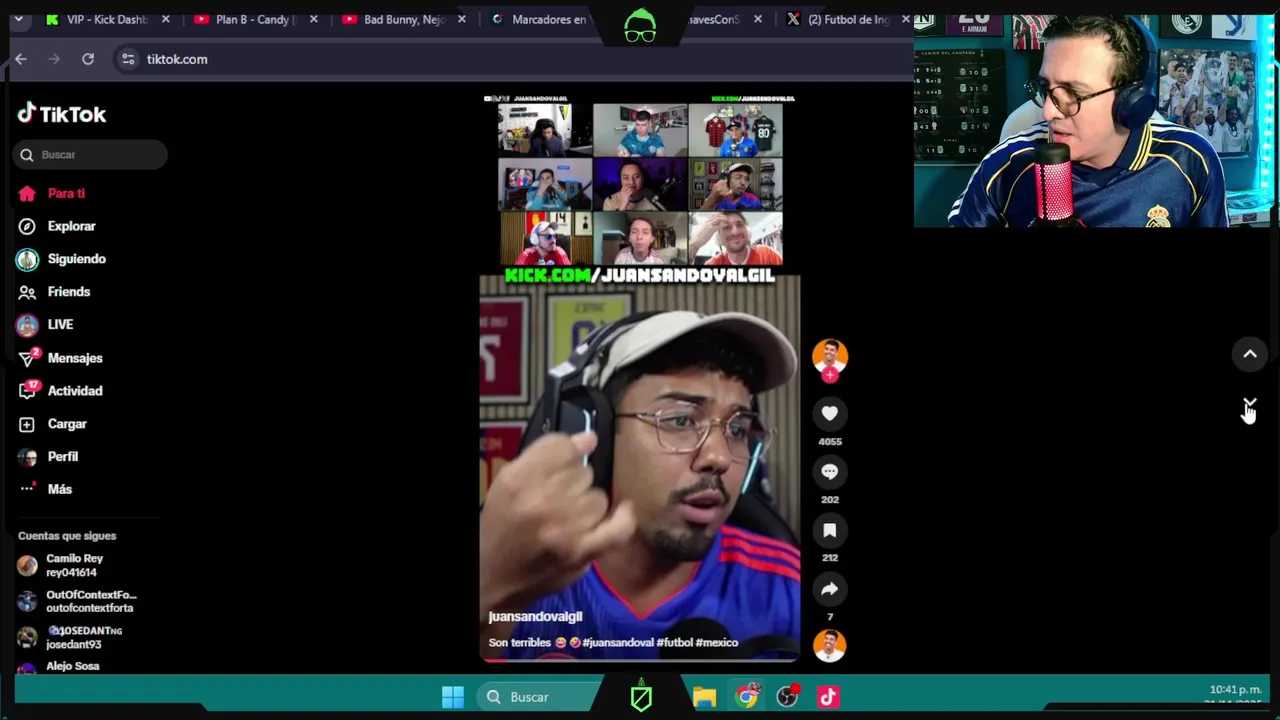This screenshot has height=720, width=1280.
Task: Open Mensajes inbox icon
Action: click(27, 358)
